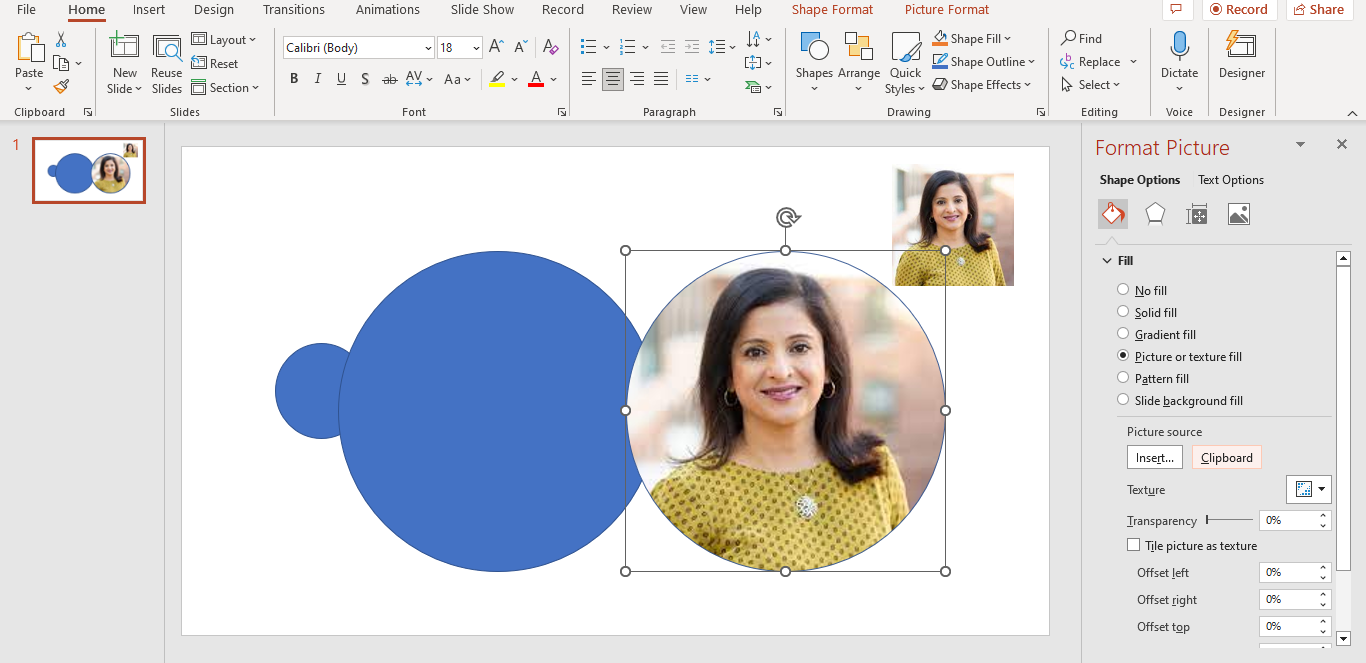The image size is (1366, 663).
Task: Click the Format Painter brush icon
Action: click(x=61, y=87)
